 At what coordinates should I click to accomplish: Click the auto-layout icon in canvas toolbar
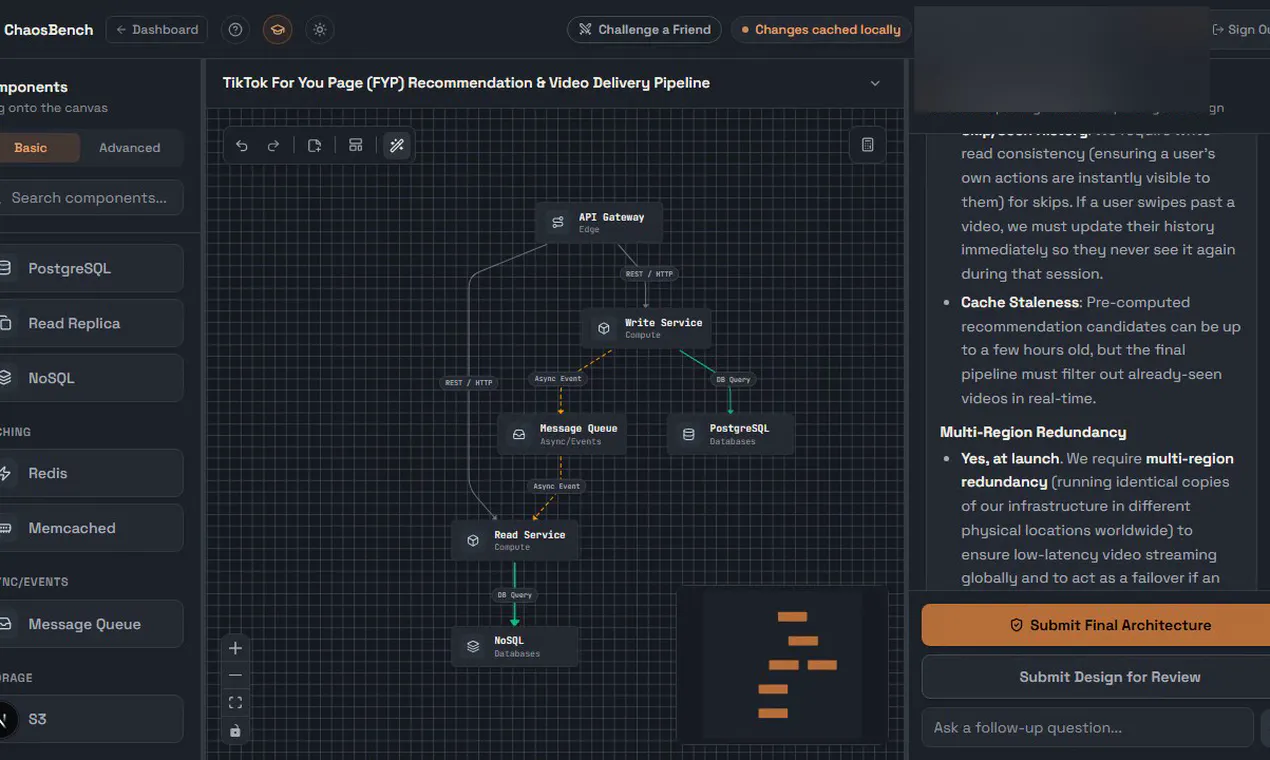point(355,146)
